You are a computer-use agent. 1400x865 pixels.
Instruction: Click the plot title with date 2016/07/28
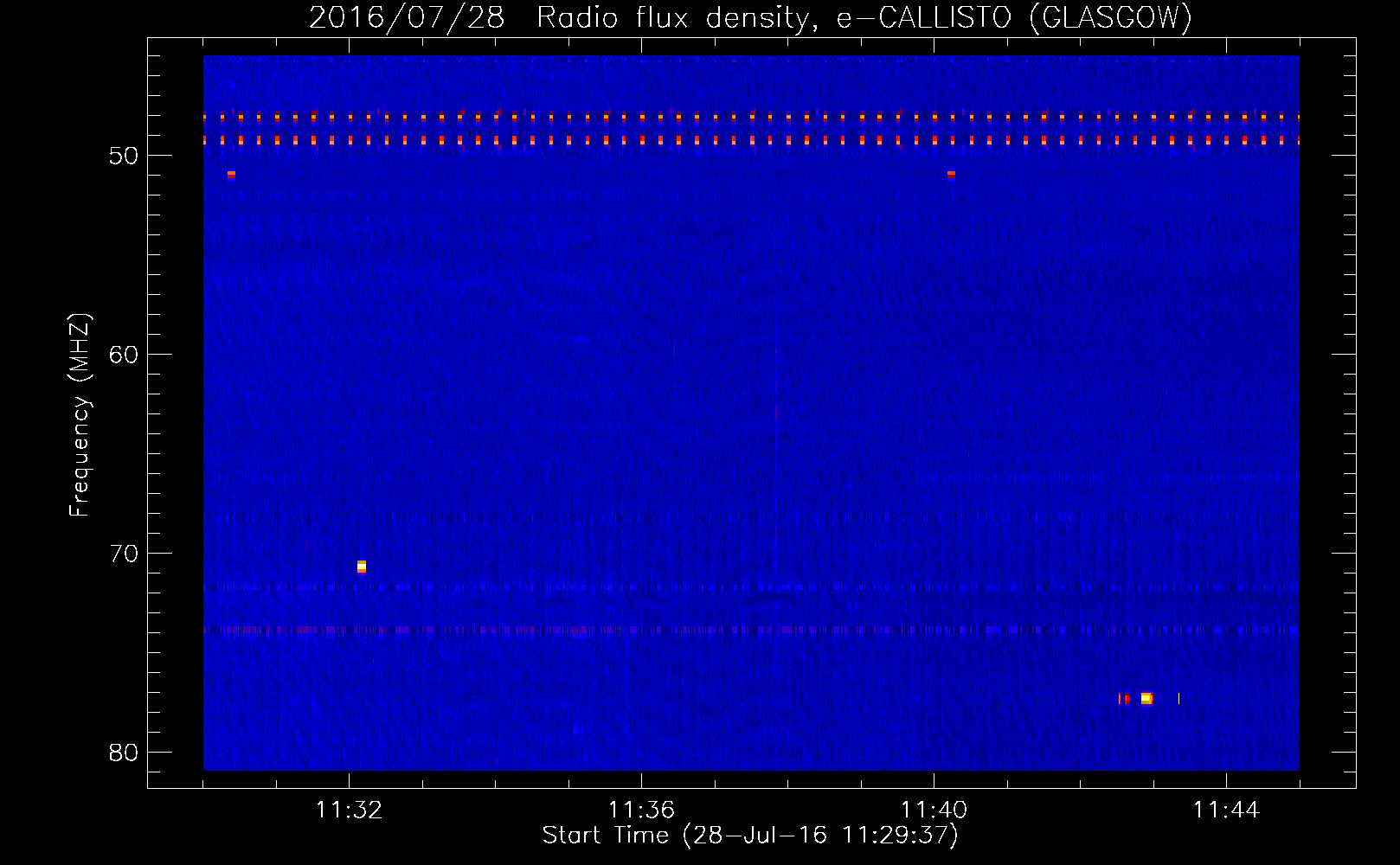[750, 17]
